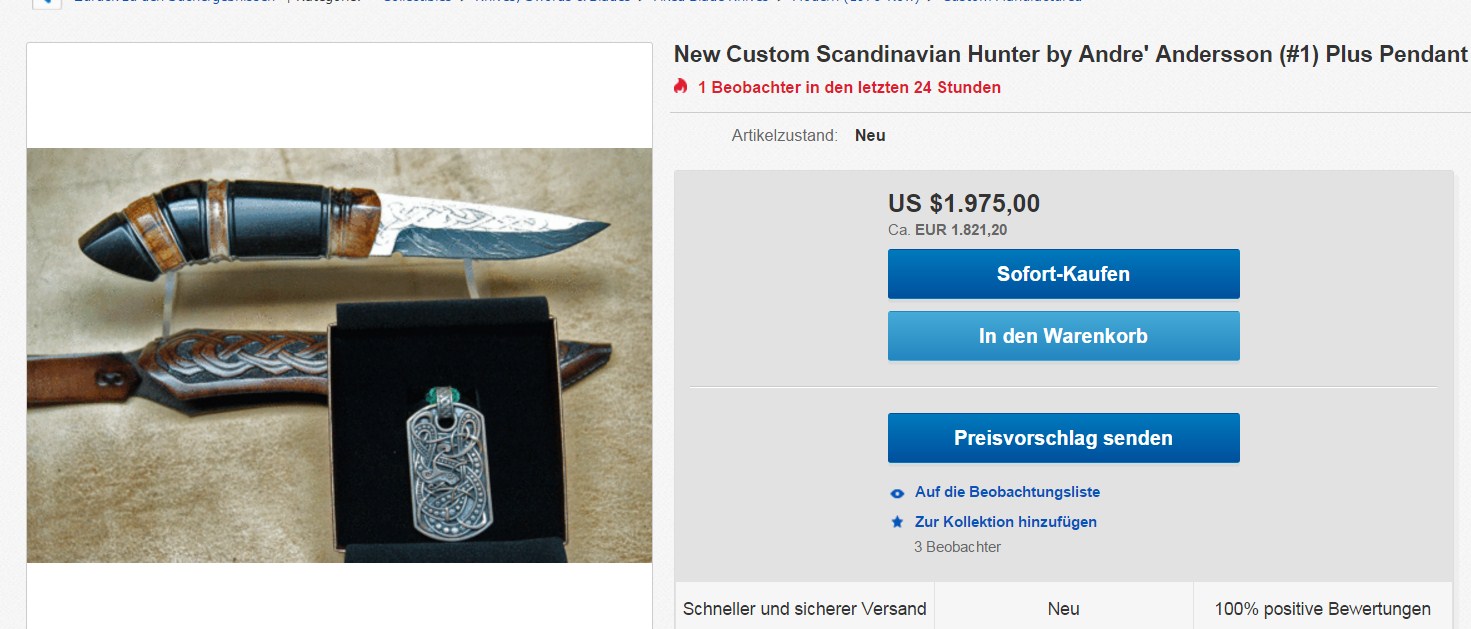Open the 100% positive Bewertungen cell
1471x629 pixels.
(x=1322, y=608)
